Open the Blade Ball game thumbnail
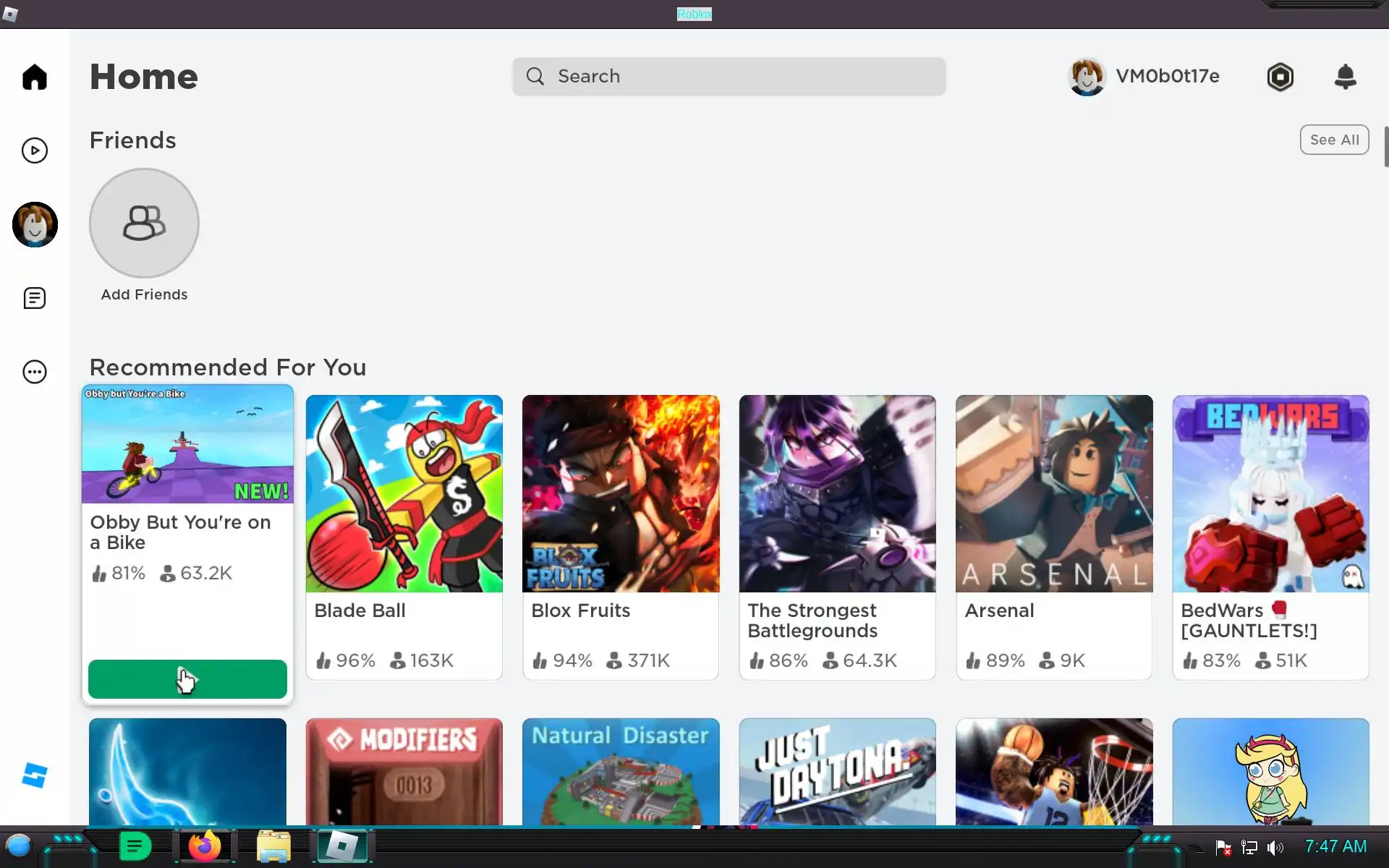This screenshot has width=1389, height=868. [x=404, y=493]
